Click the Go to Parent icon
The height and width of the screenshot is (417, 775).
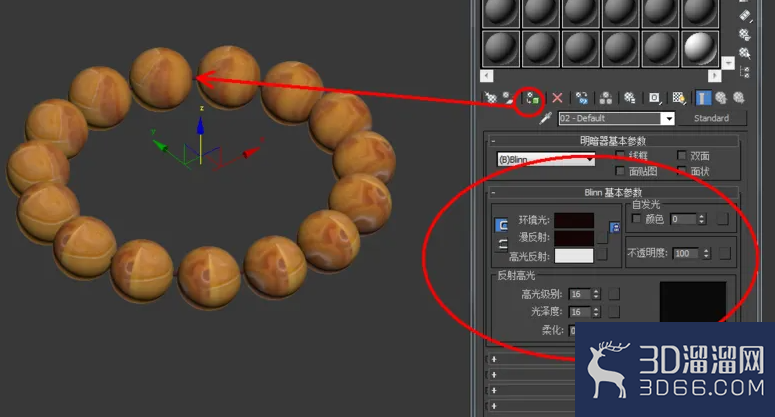[x=721, y=98]
